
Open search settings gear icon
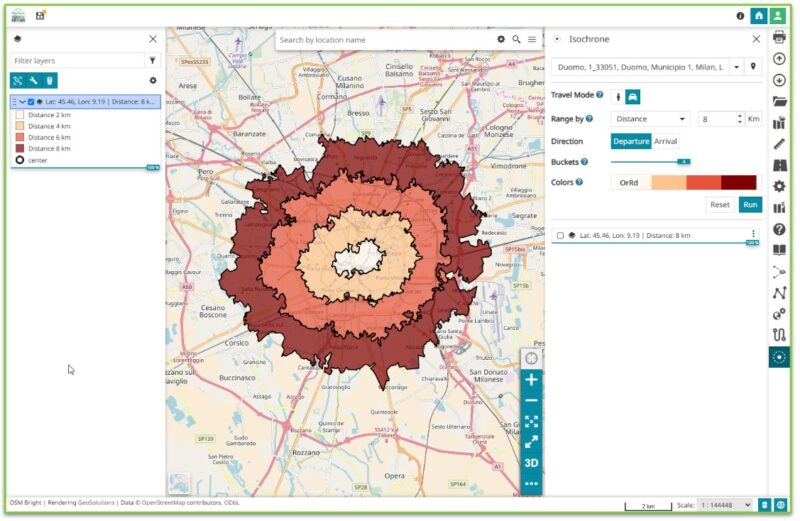coord(501,39)
